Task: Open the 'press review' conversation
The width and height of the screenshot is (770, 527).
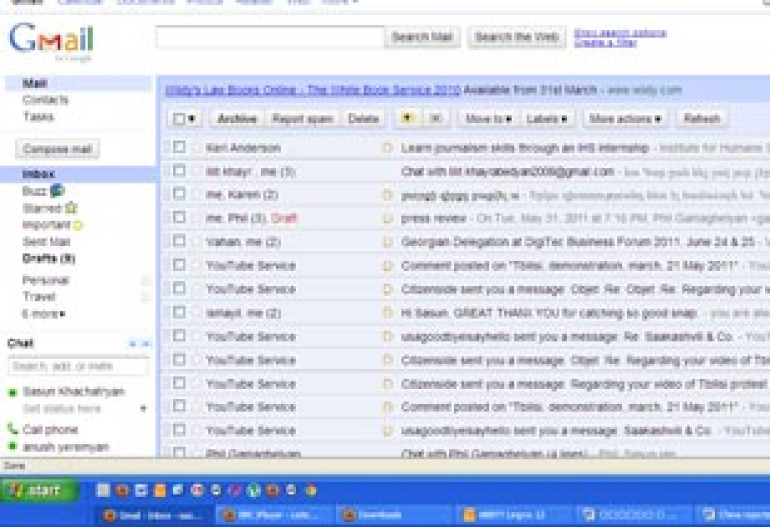Action: (x=433, y=218)
